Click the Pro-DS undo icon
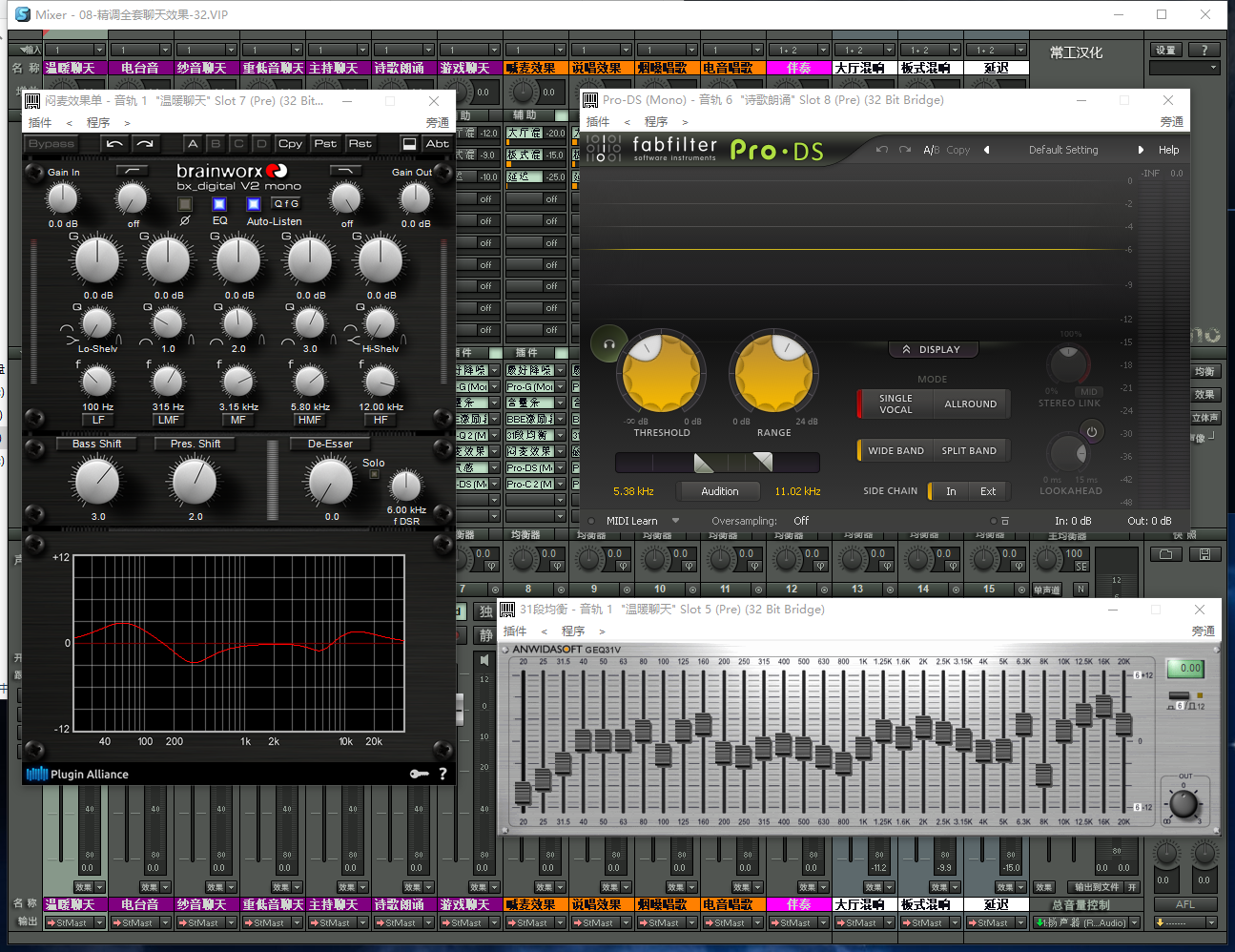 tap(881, 150)
